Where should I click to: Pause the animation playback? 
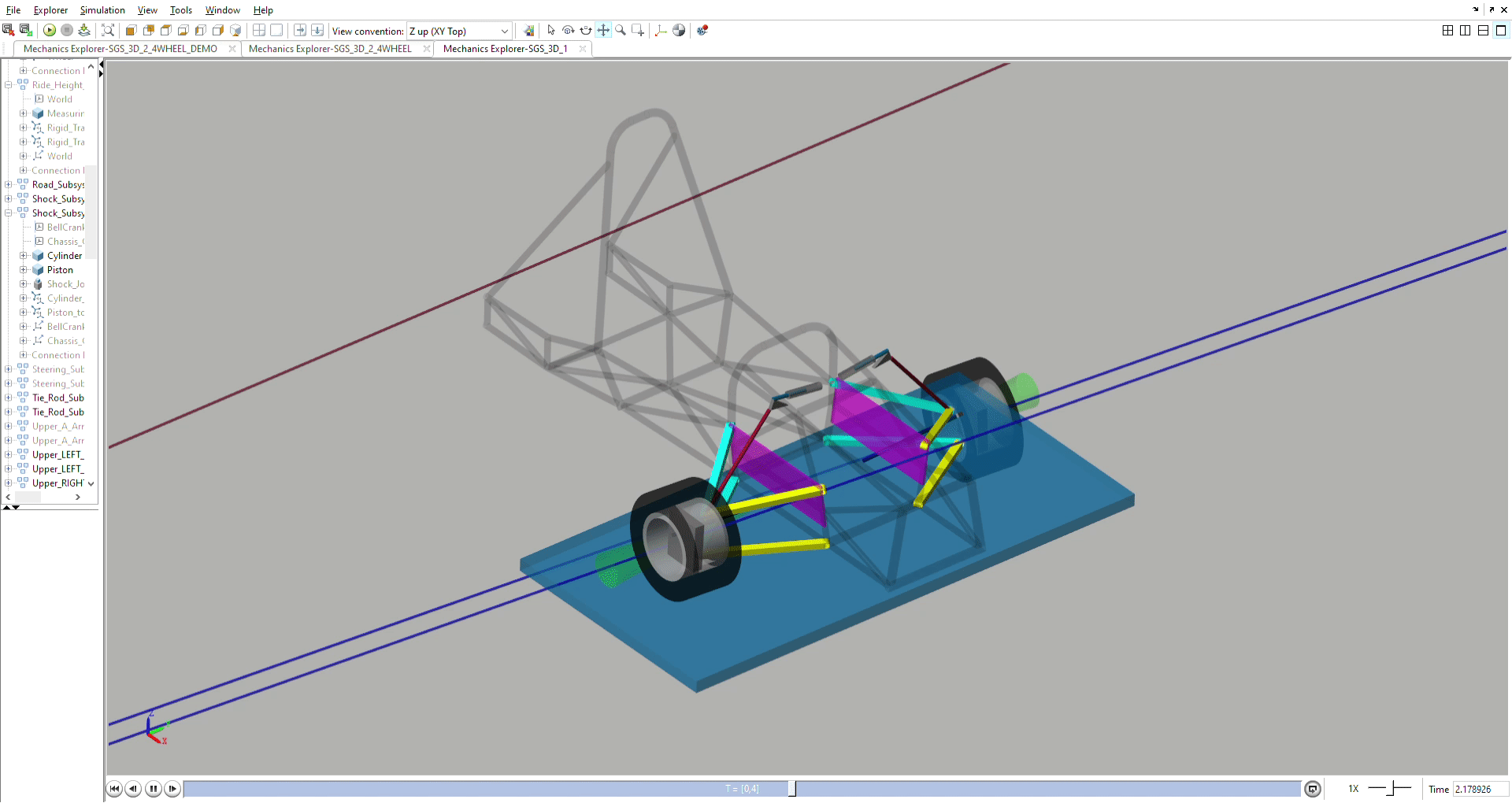coord(154,789)
